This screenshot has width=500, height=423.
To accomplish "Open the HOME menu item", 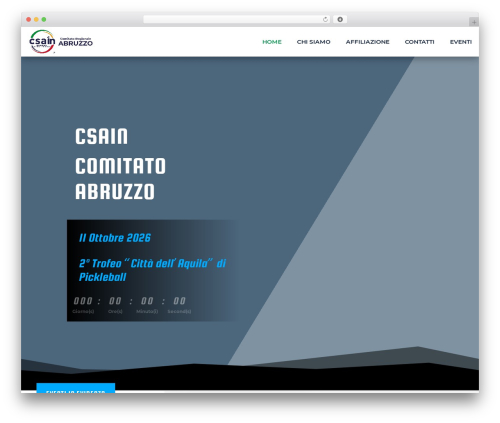I will 272,42.
